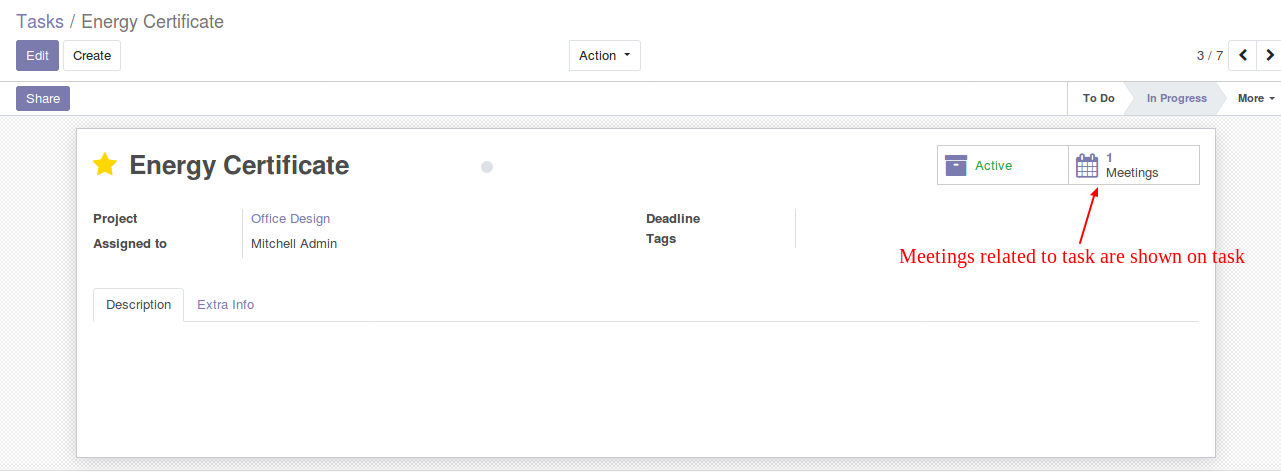The image size is (1281, 472).
Task: Click the grey kanban state dot
Action: click(487, 167)
